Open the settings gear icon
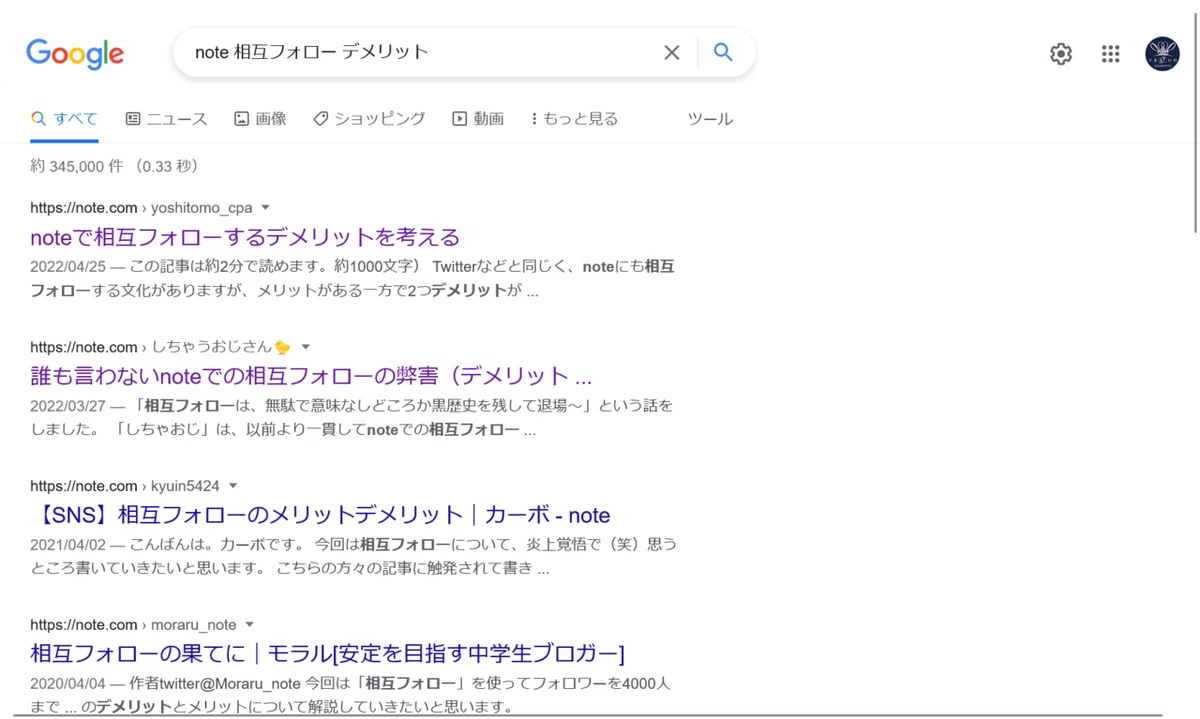This screenshot has width=1200, height=719. (x=1061, y=54)
